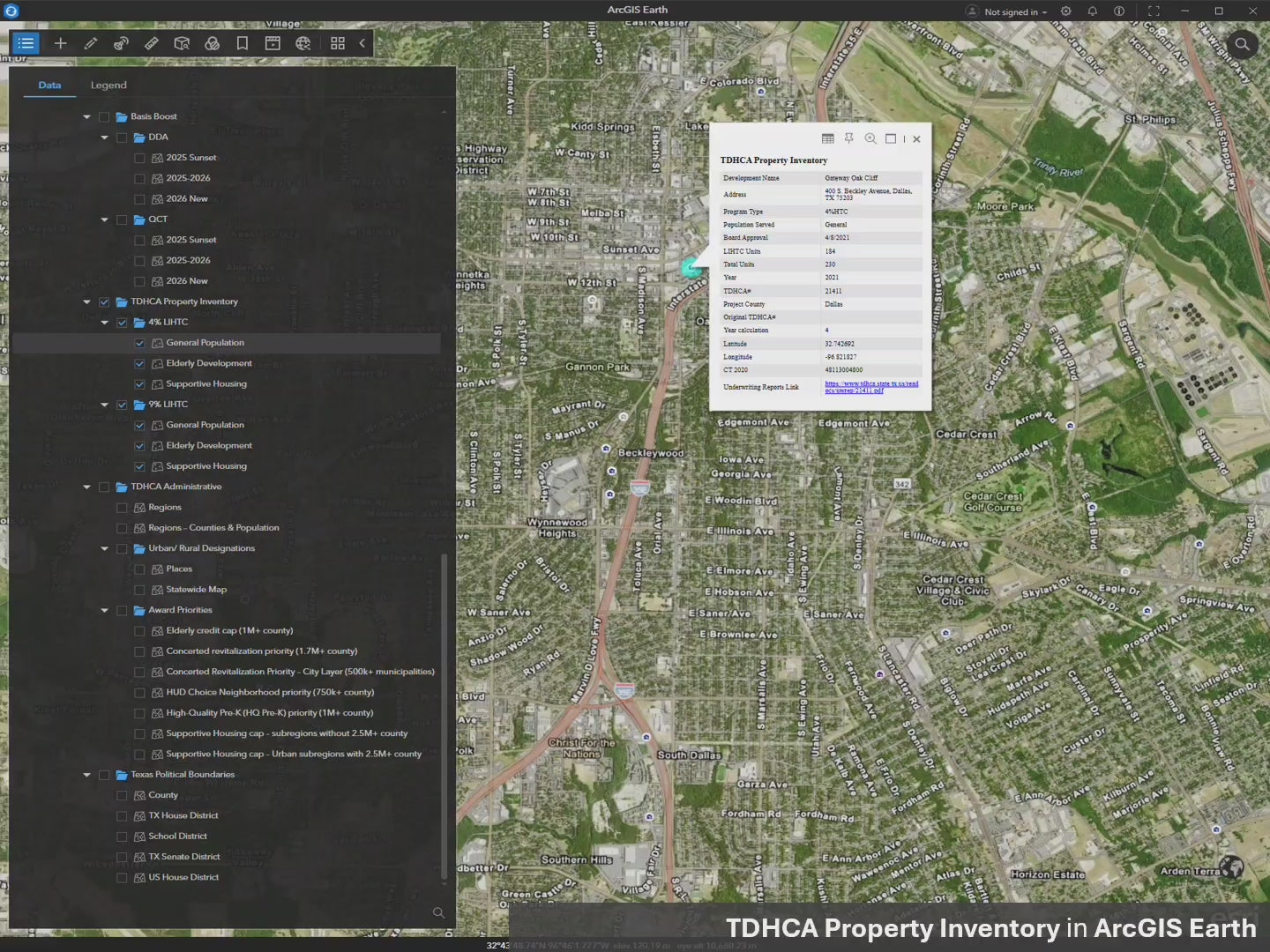Pin the TDHCA Property Inventory popup
The image size is (1270, 952).
click(x=848, y=138)
